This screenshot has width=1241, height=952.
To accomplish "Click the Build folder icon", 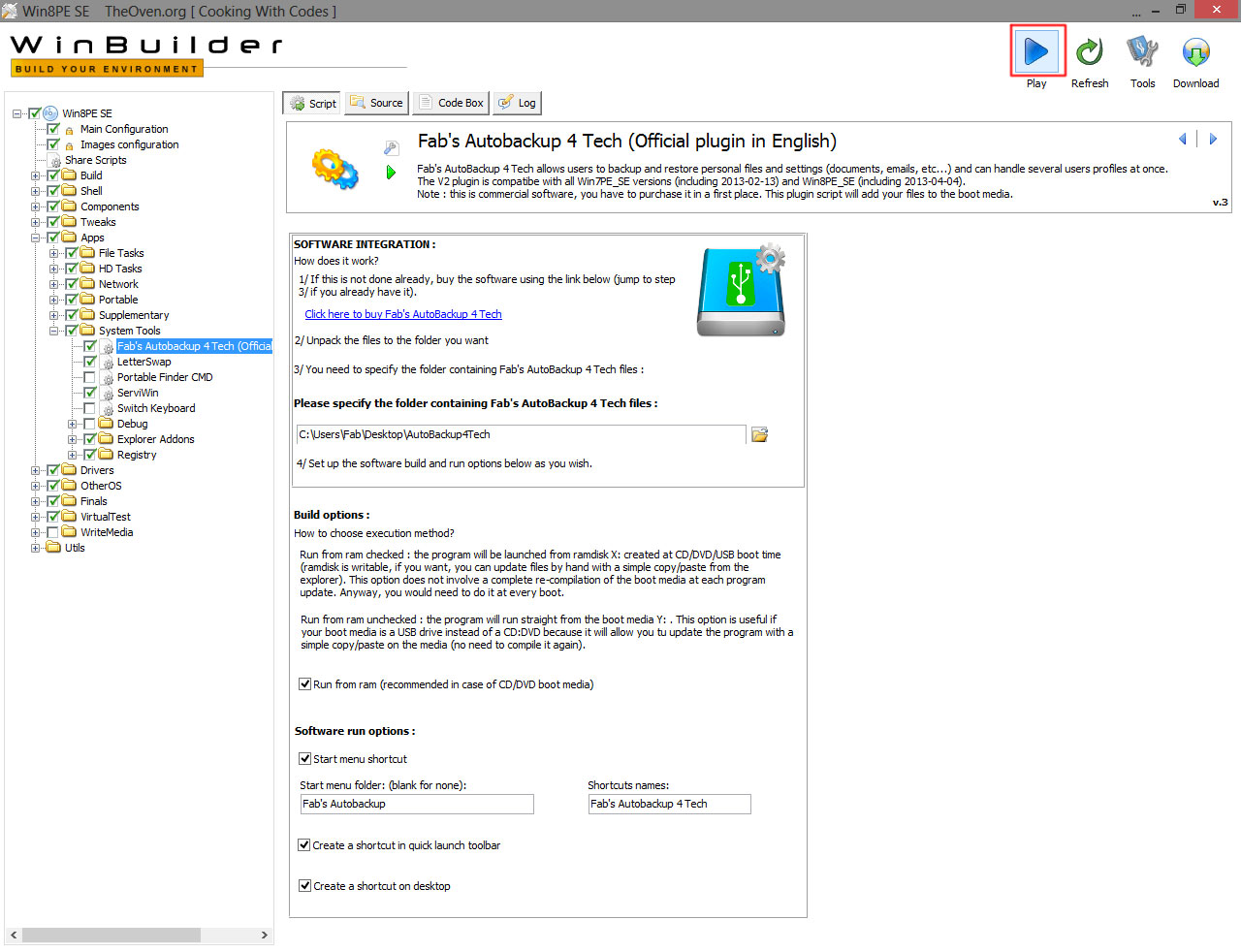I will tap(69, 175).
